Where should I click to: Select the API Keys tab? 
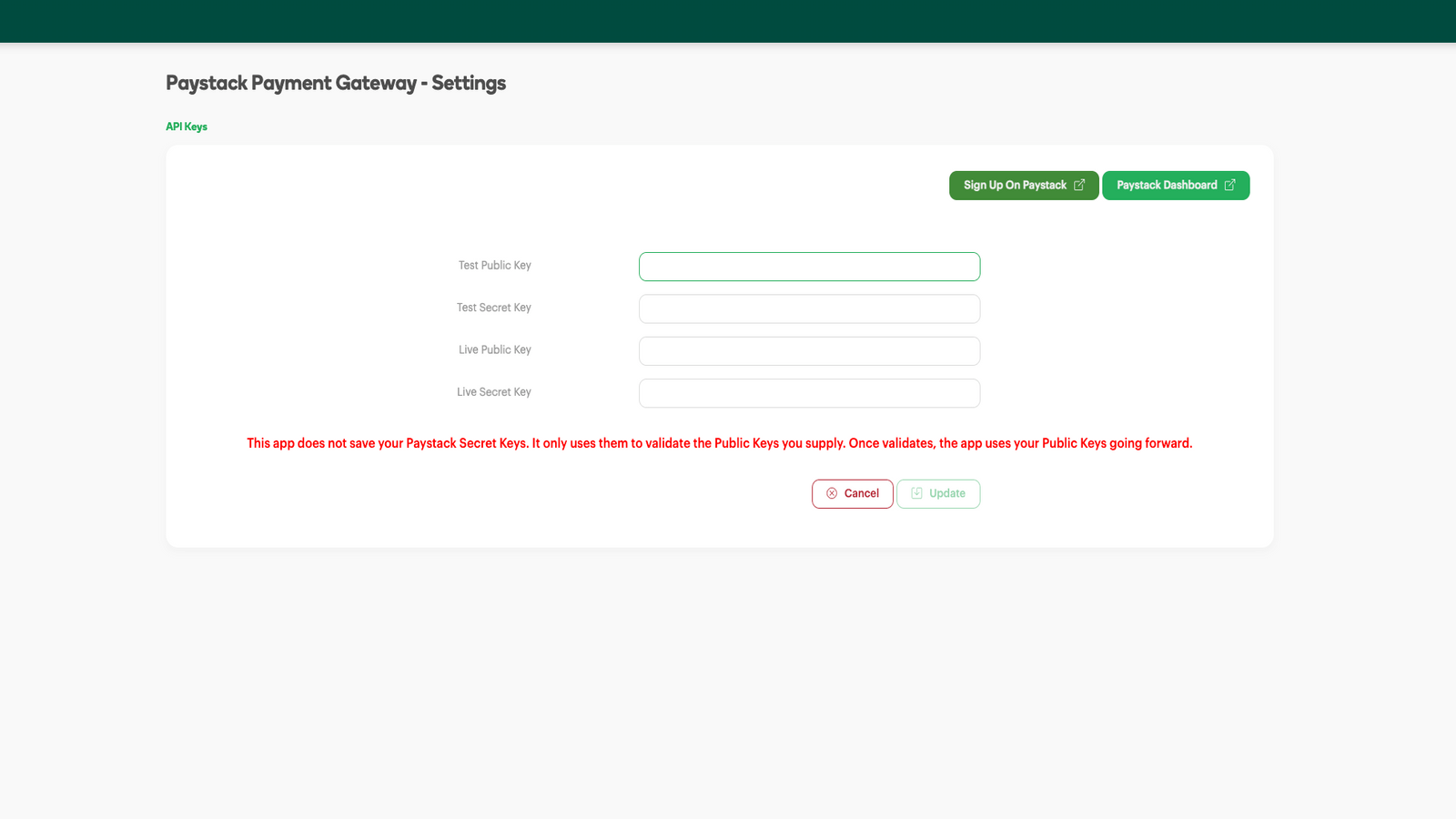point(187,126)
